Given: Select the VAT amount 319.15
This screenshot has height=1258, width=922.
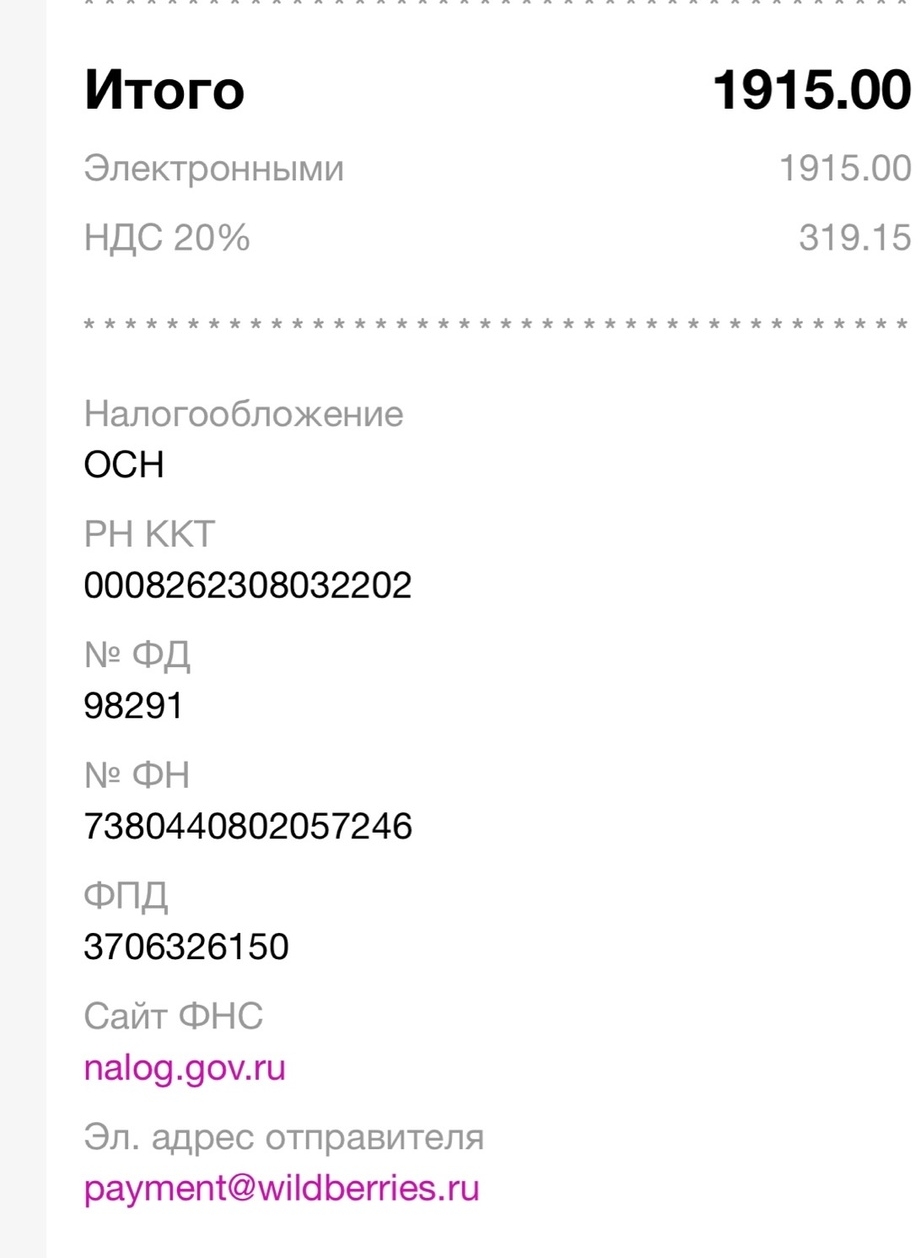Looking at the screenshot, I should point(855,238).
